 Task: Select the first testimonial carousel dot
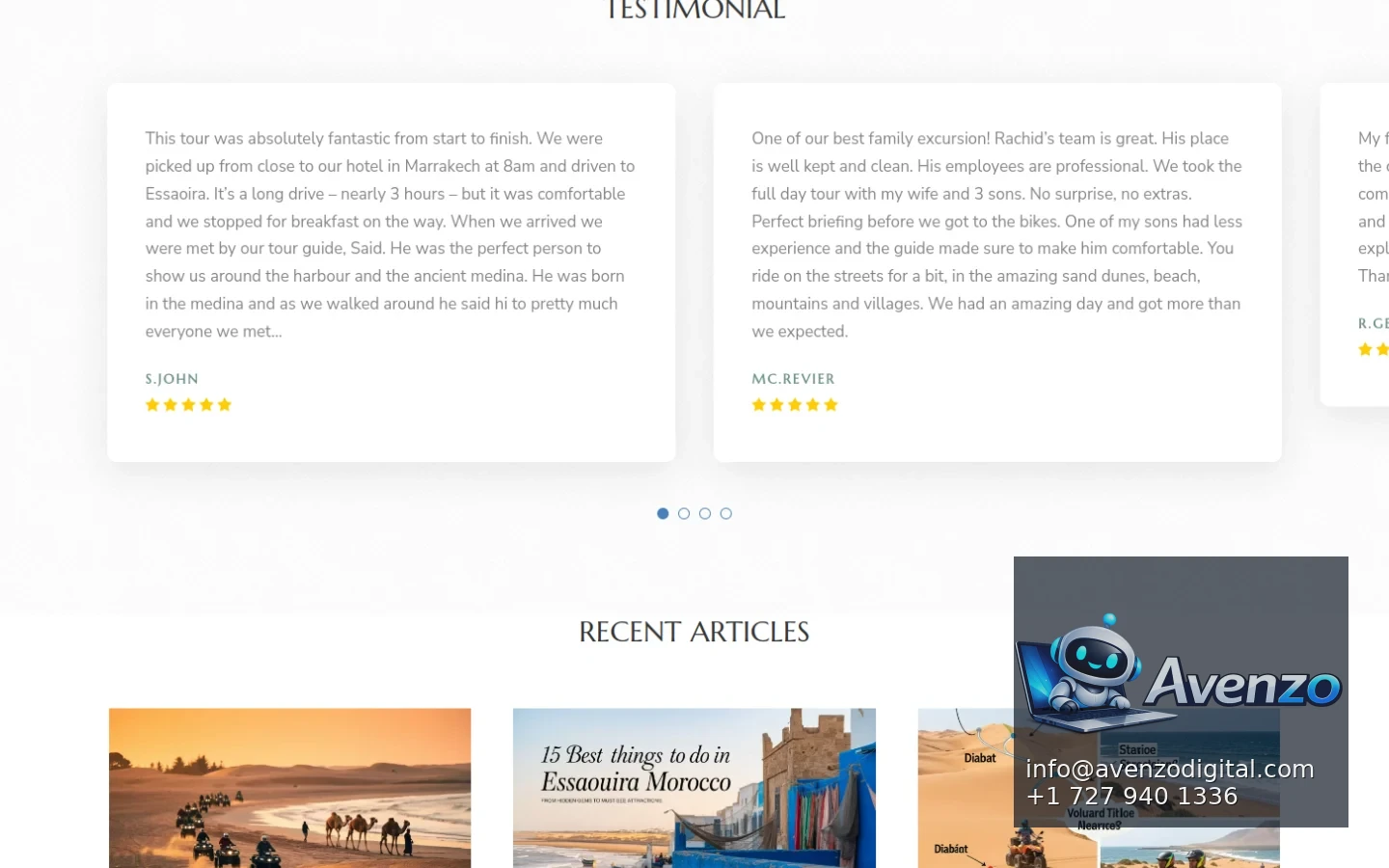663,513
